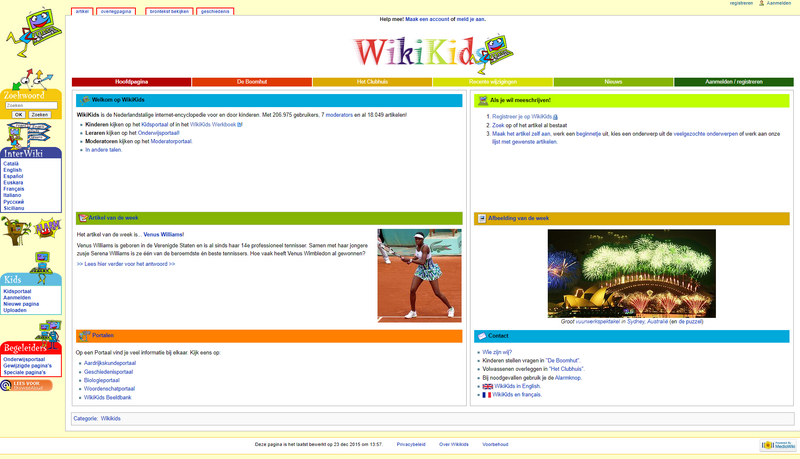
Task: Select Recente wijzigingen in the navigation bar
Action: tap(493, 82)
